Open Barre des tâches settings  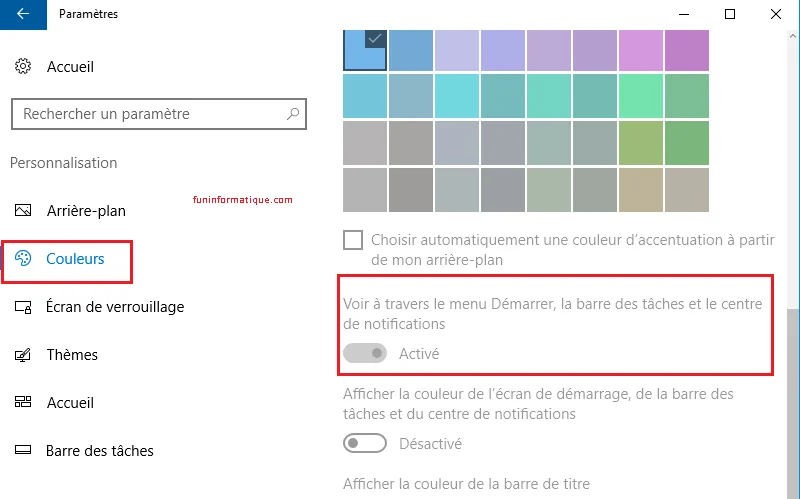tap(100, 451)
